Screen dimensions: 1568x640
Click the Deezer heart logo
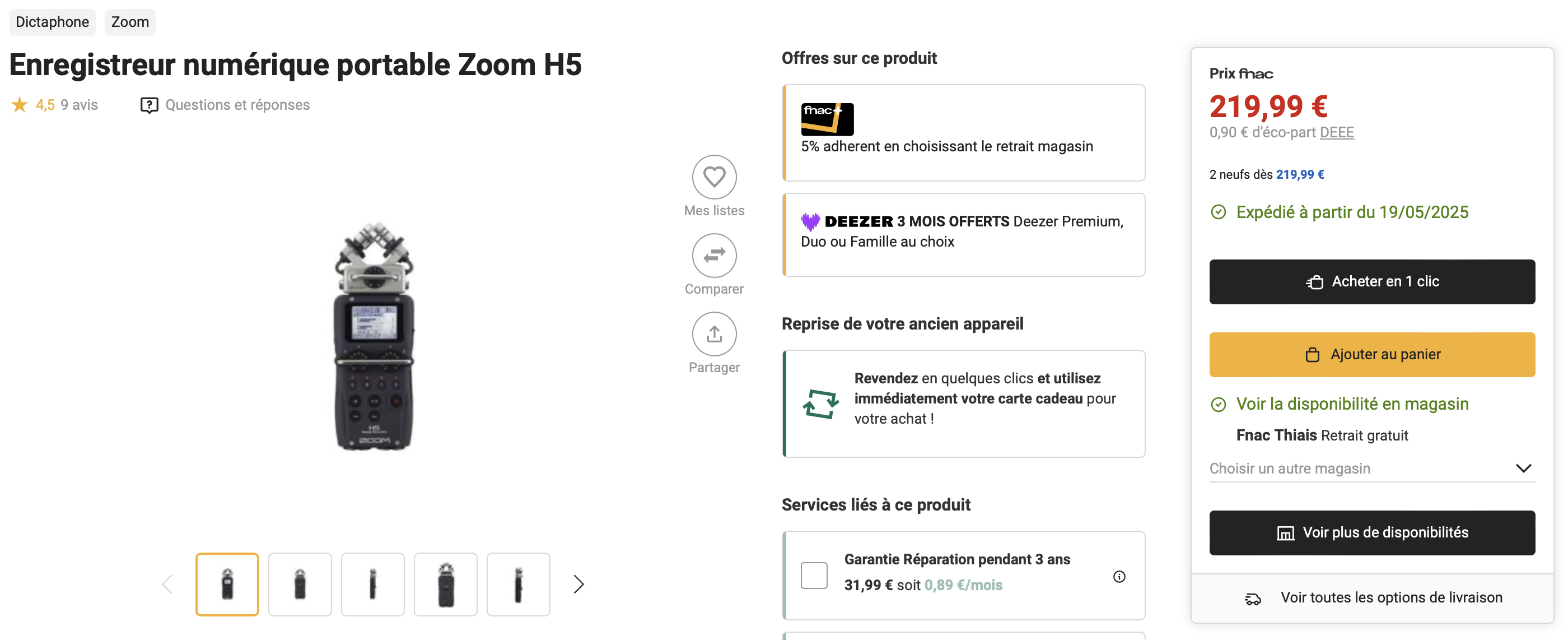pyautogui.click(x=810, y=222)
